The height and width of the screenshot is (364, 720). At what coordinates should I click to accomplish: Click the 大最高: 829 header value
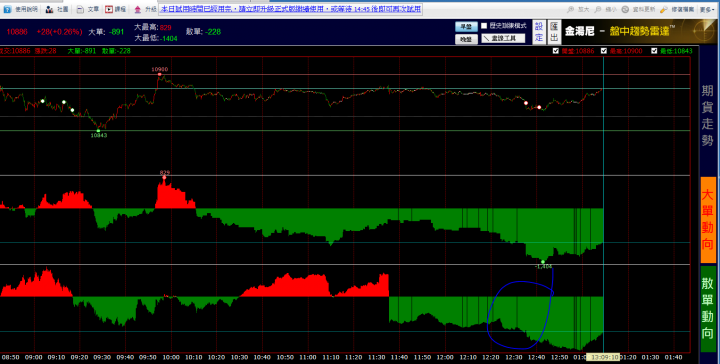pos(153,28)
